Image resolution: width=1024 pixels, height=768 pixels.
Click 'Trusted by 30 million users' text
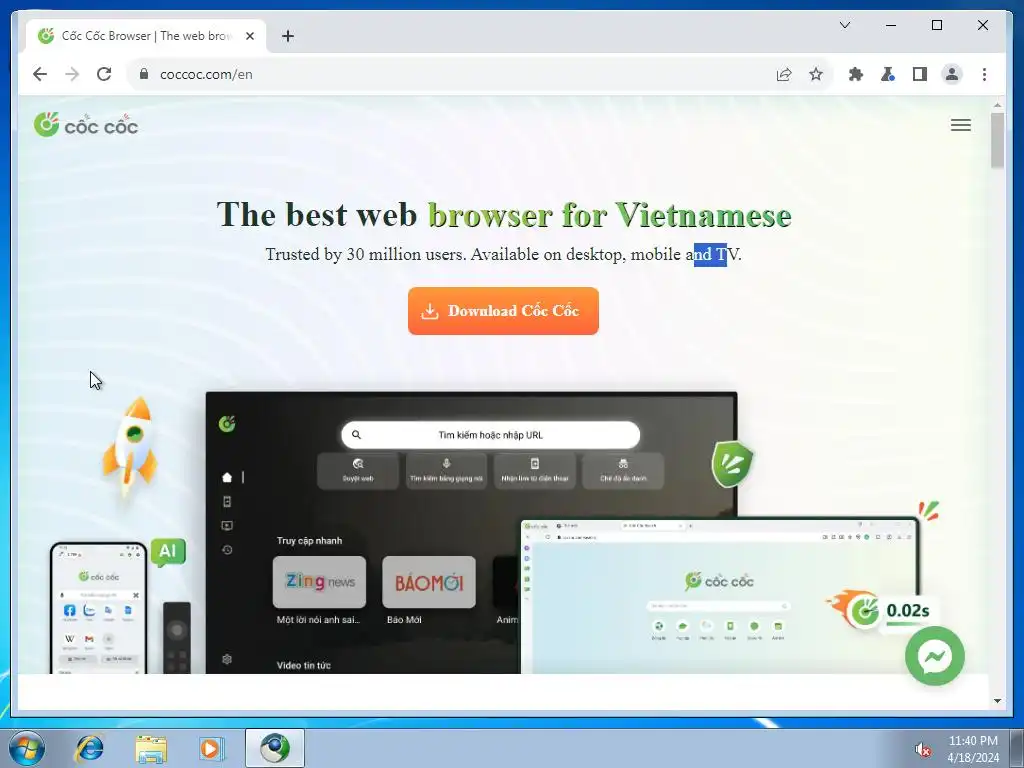coord(366,254)
